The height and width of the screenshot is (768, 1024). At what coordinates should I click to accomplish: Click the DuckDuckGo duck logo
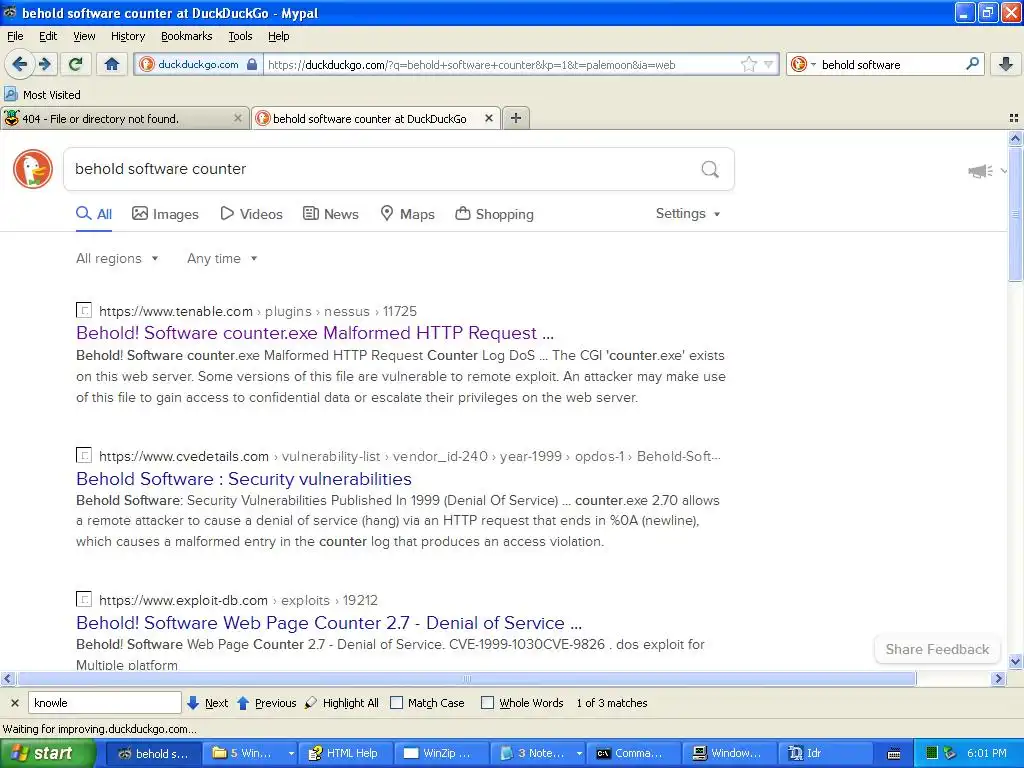click(33, 168)
